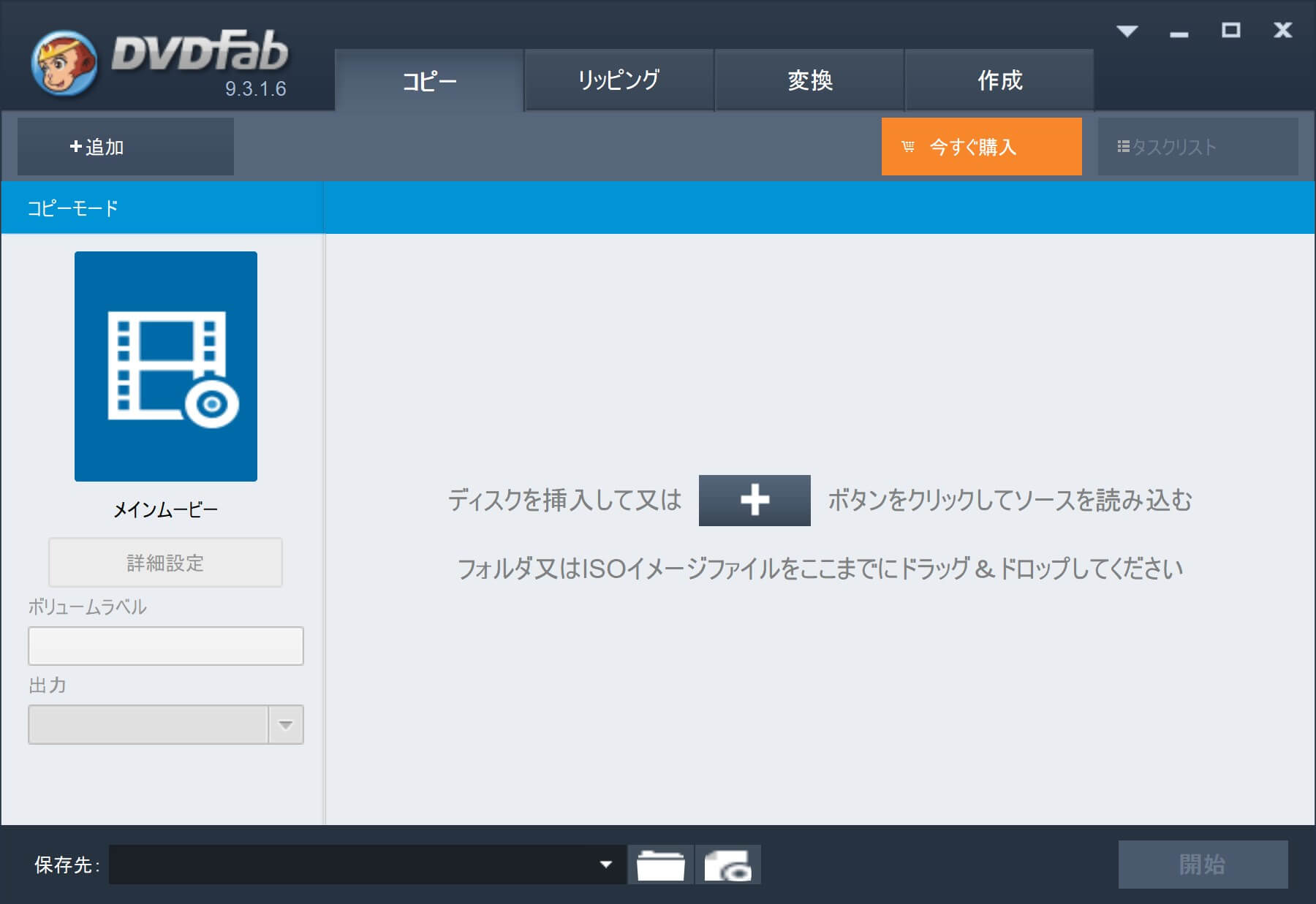Click the DVDFab monkey logo icon

(x=64, y=63)
